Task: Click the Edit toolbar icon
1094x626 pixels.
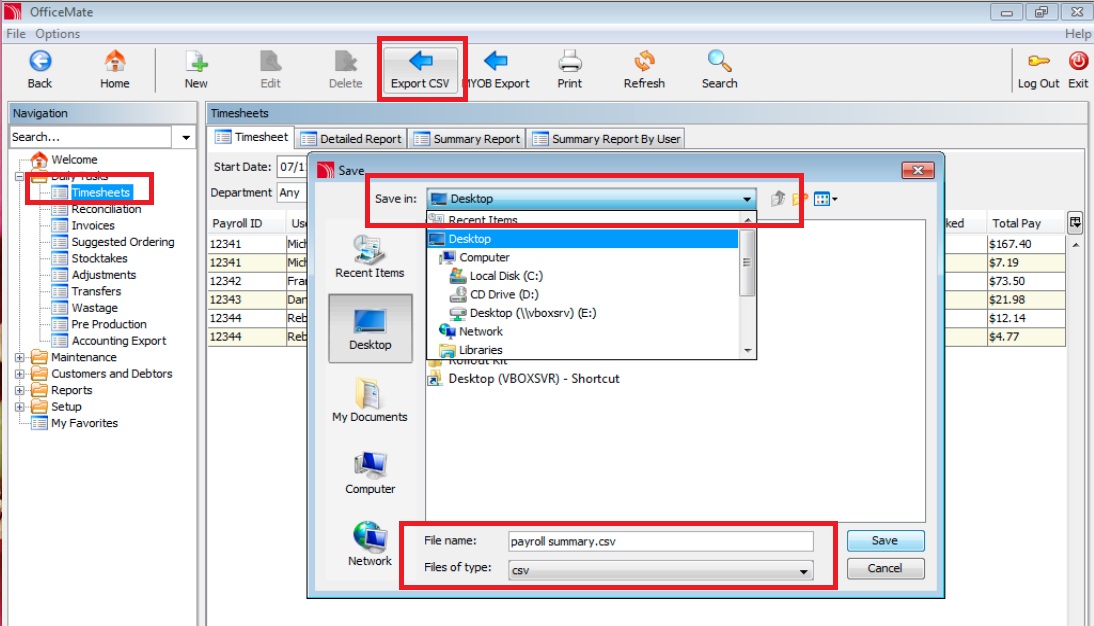Action: click(270, 69)
